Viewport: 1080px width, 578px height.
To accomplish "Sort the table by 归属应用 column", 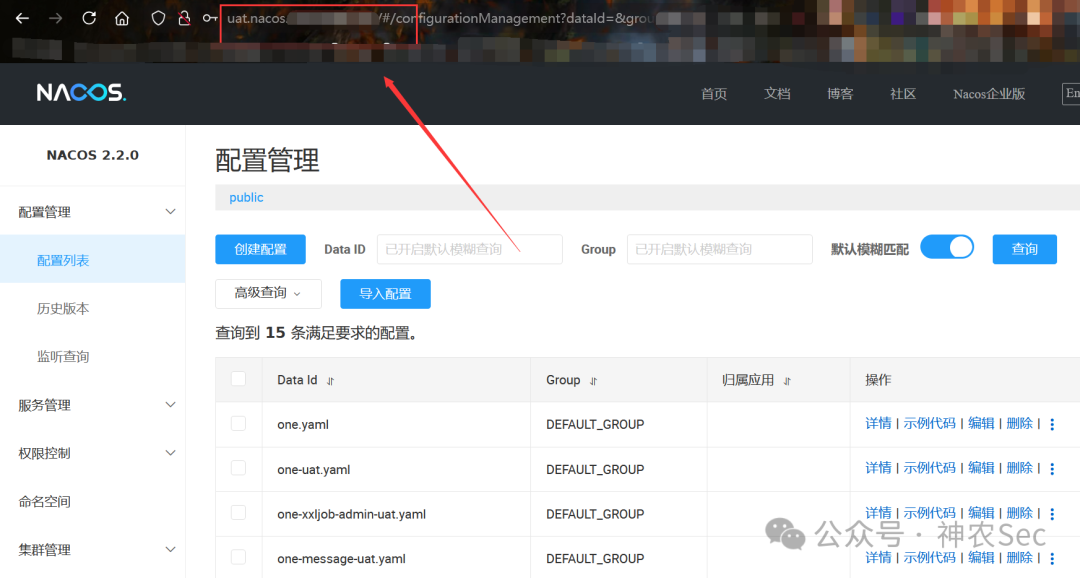I will [787, 381].
